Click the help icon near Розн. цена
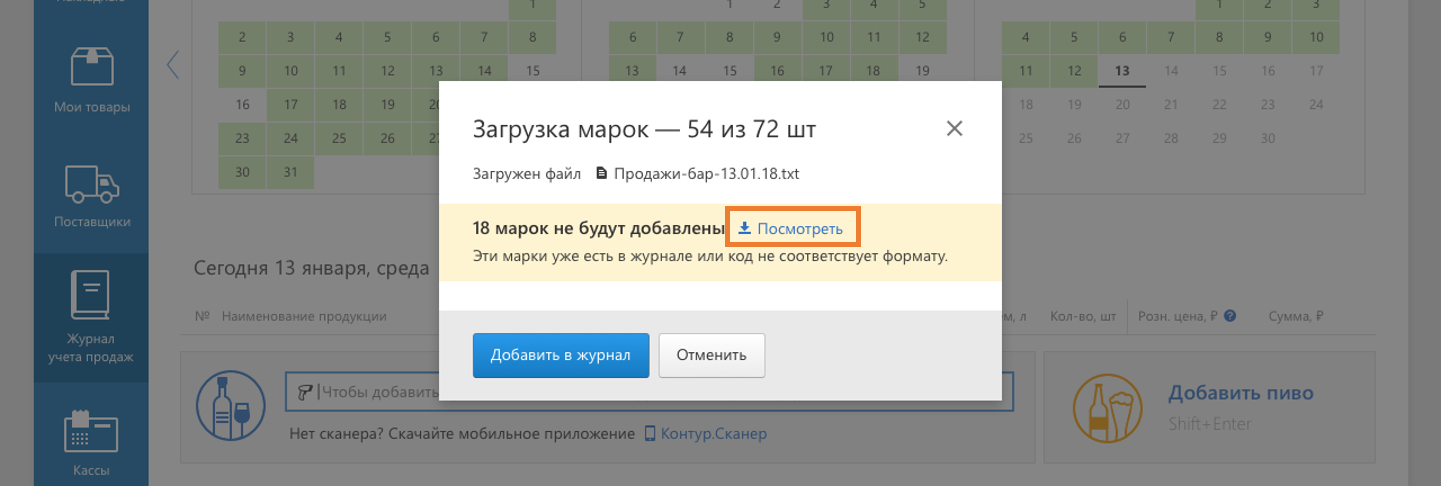This screenshot has width=1441, height=486. click(x=1230, y=316)
